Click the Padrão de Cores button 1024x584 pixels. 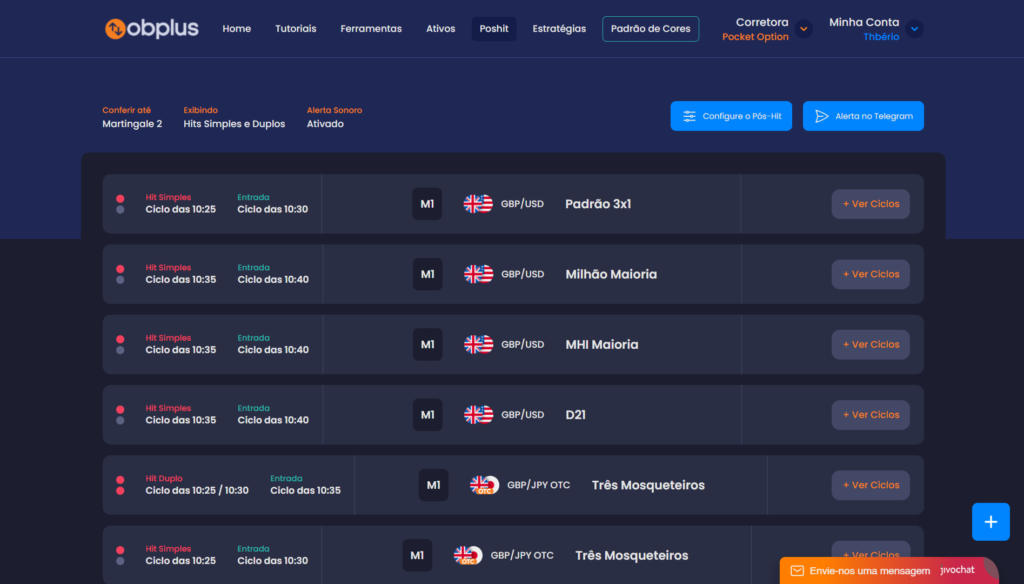(x=650, y=29)
